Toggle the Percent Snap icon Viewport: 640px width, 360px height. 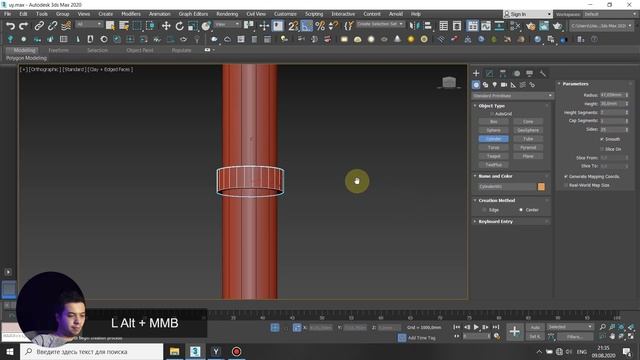click(320, 26)
